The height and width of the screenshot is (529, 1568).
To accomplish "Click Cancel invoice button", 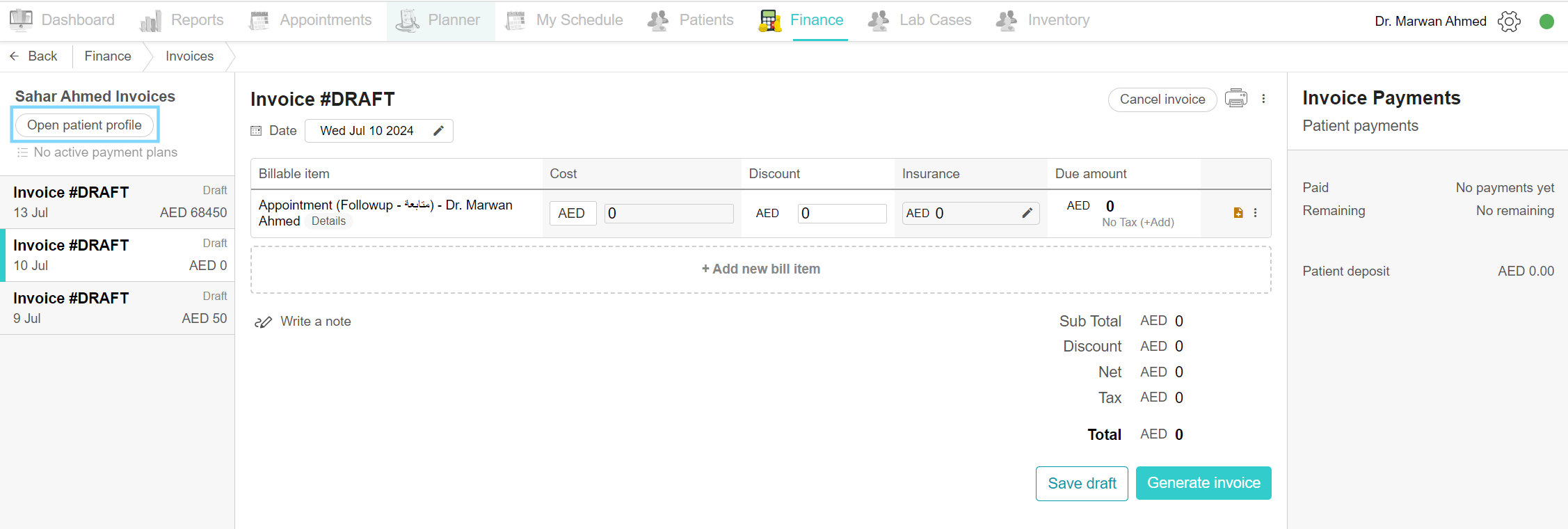I will [1162, 100].
